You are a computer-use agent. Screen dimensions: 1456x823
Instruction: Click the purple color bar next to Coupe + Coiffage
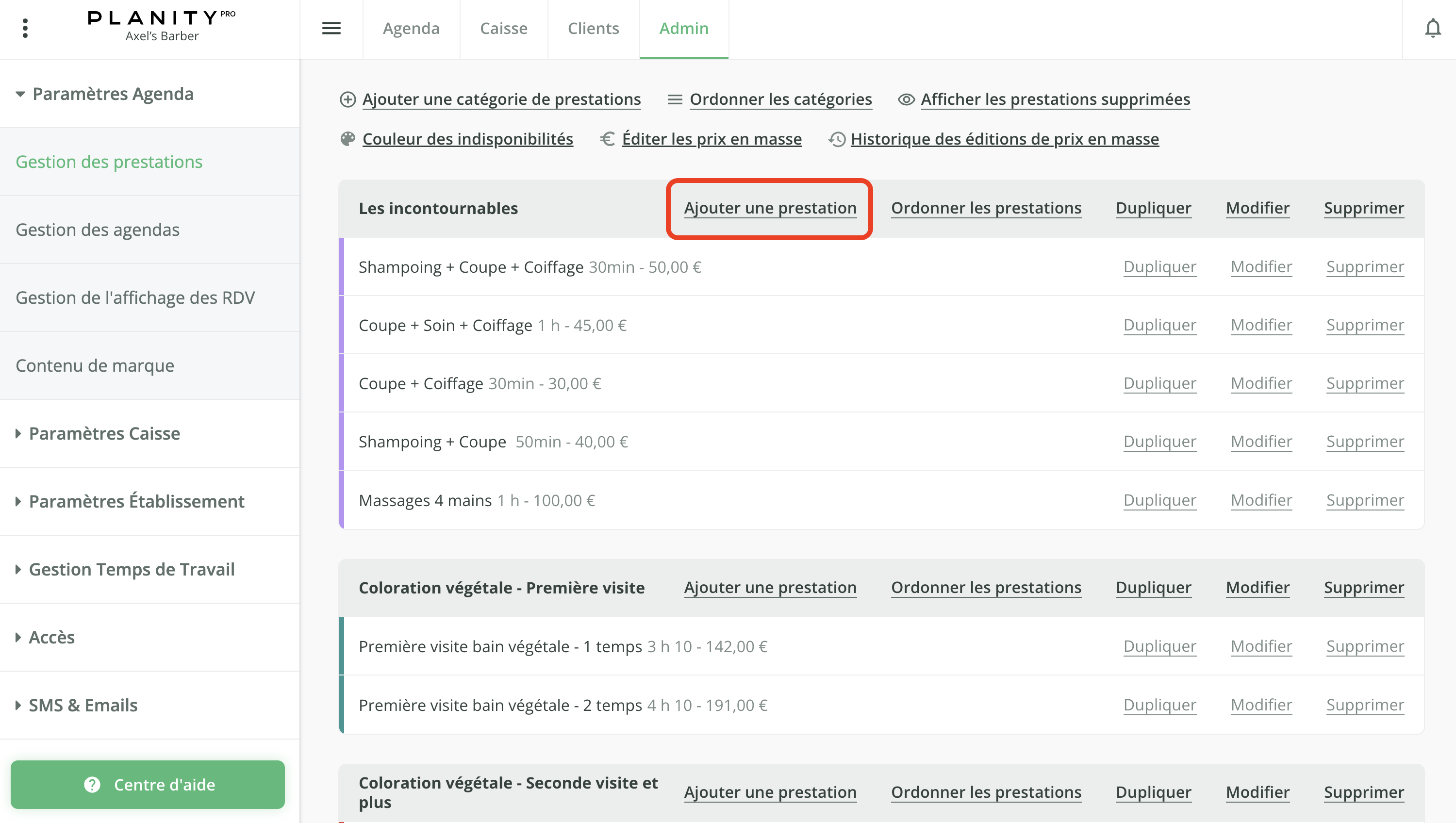342,383
